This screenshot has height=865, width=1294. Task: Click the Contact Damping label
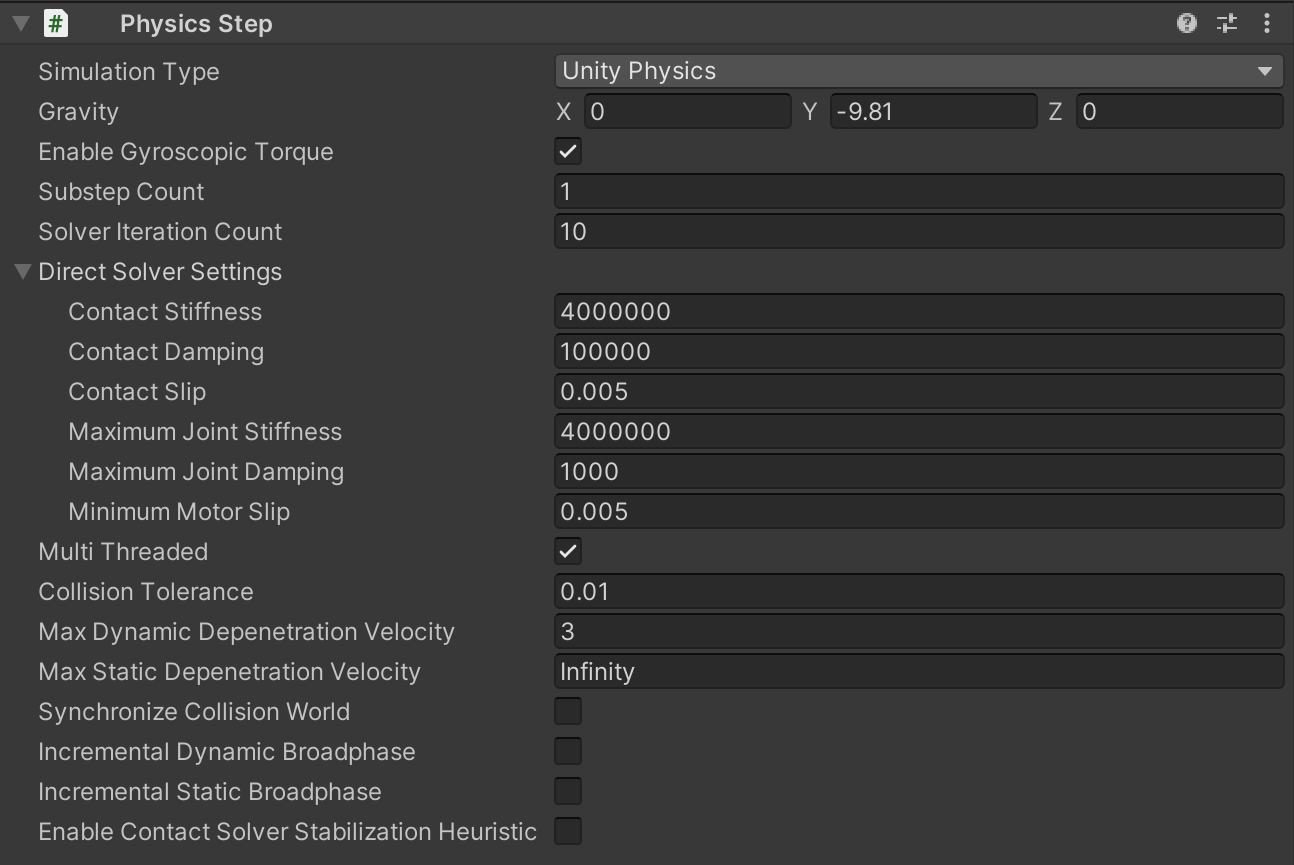coord(166,352)
